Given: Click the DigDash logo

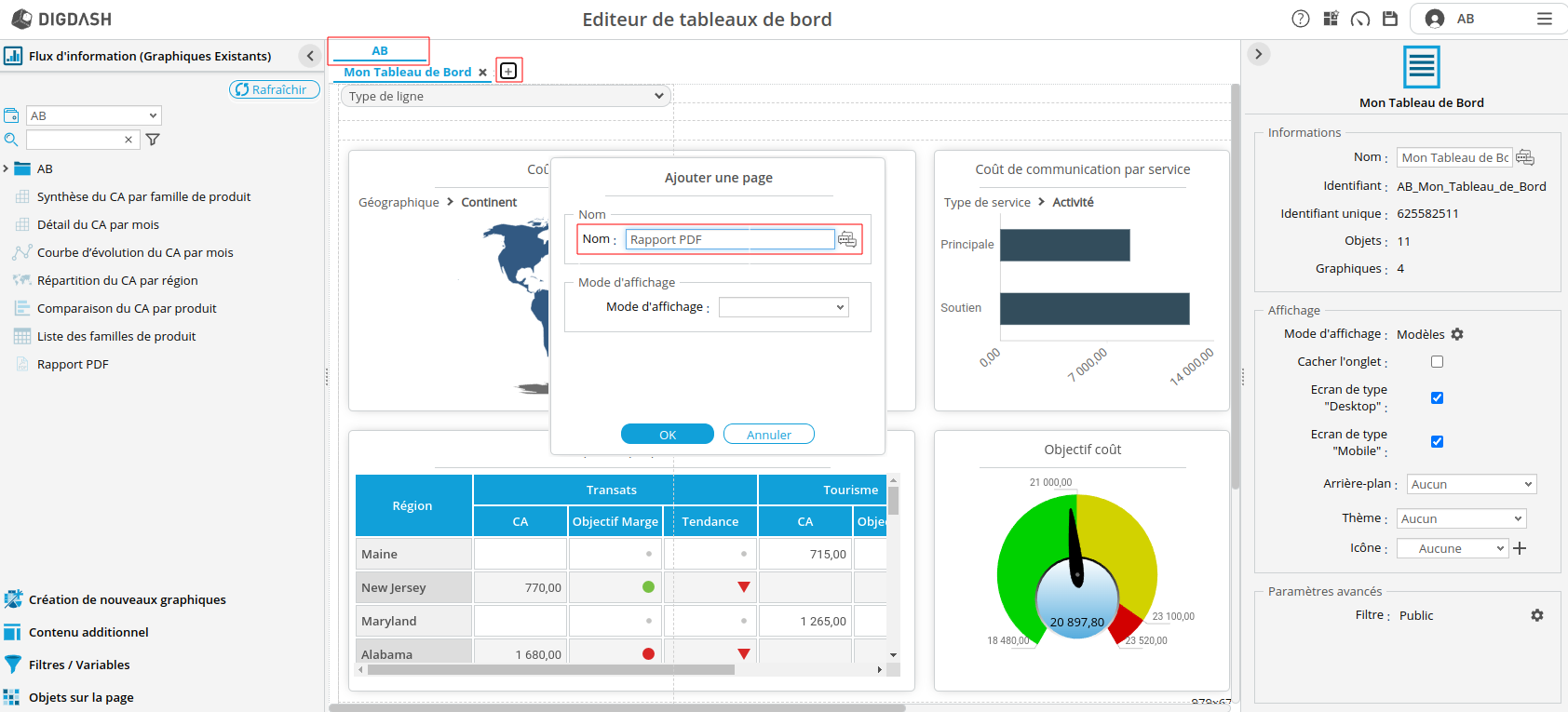Looking at the screenshot, I should point(61,19).
